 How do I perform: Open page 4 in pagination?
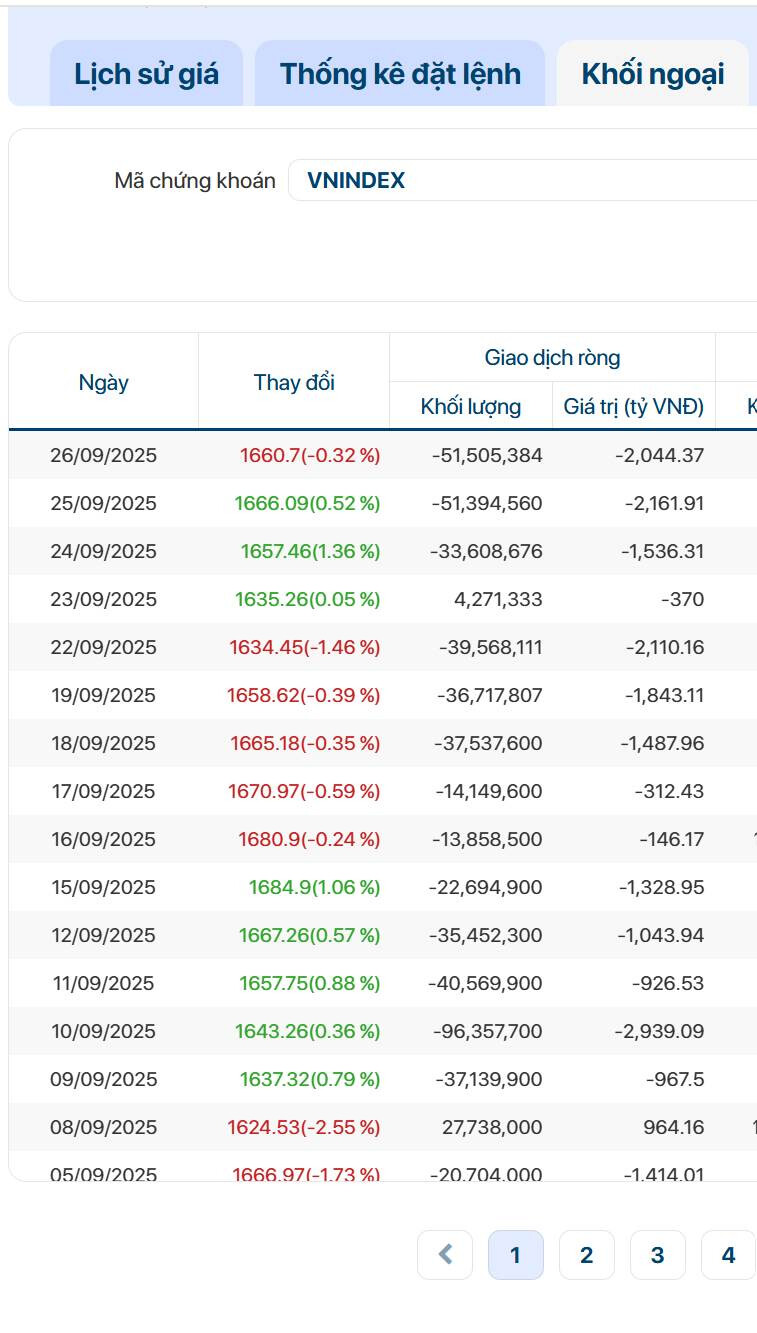tap(728, 1255)
